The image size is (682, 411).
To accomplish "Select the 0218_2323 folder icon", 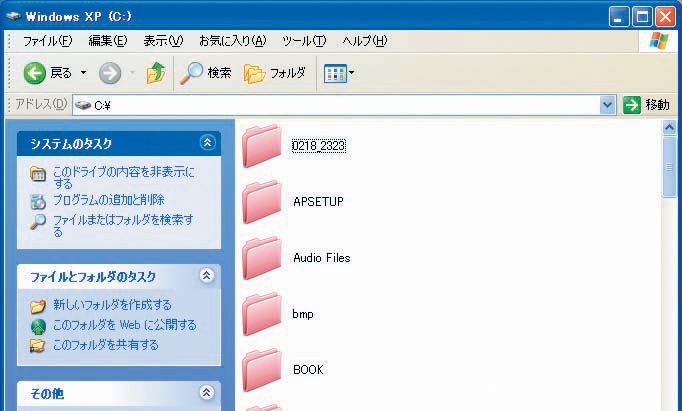I will coord(262,146).
